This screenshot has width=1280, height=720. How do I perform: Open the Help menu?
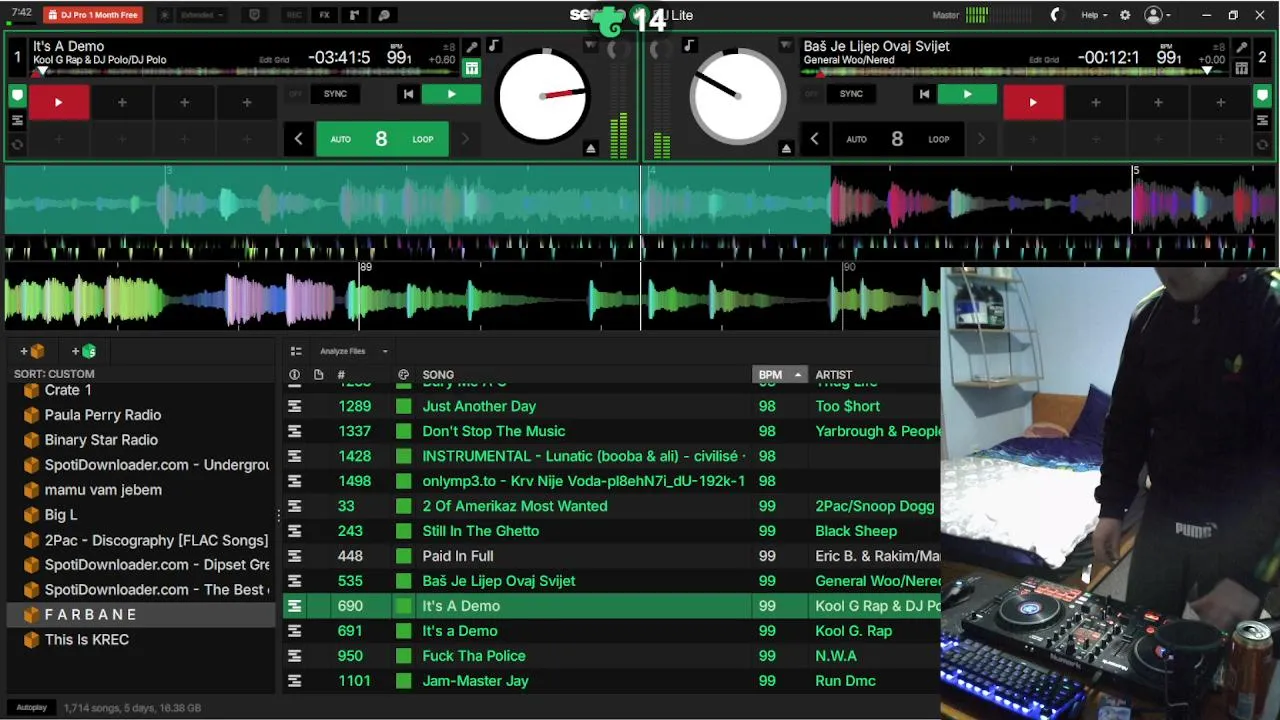(1094, 15)
